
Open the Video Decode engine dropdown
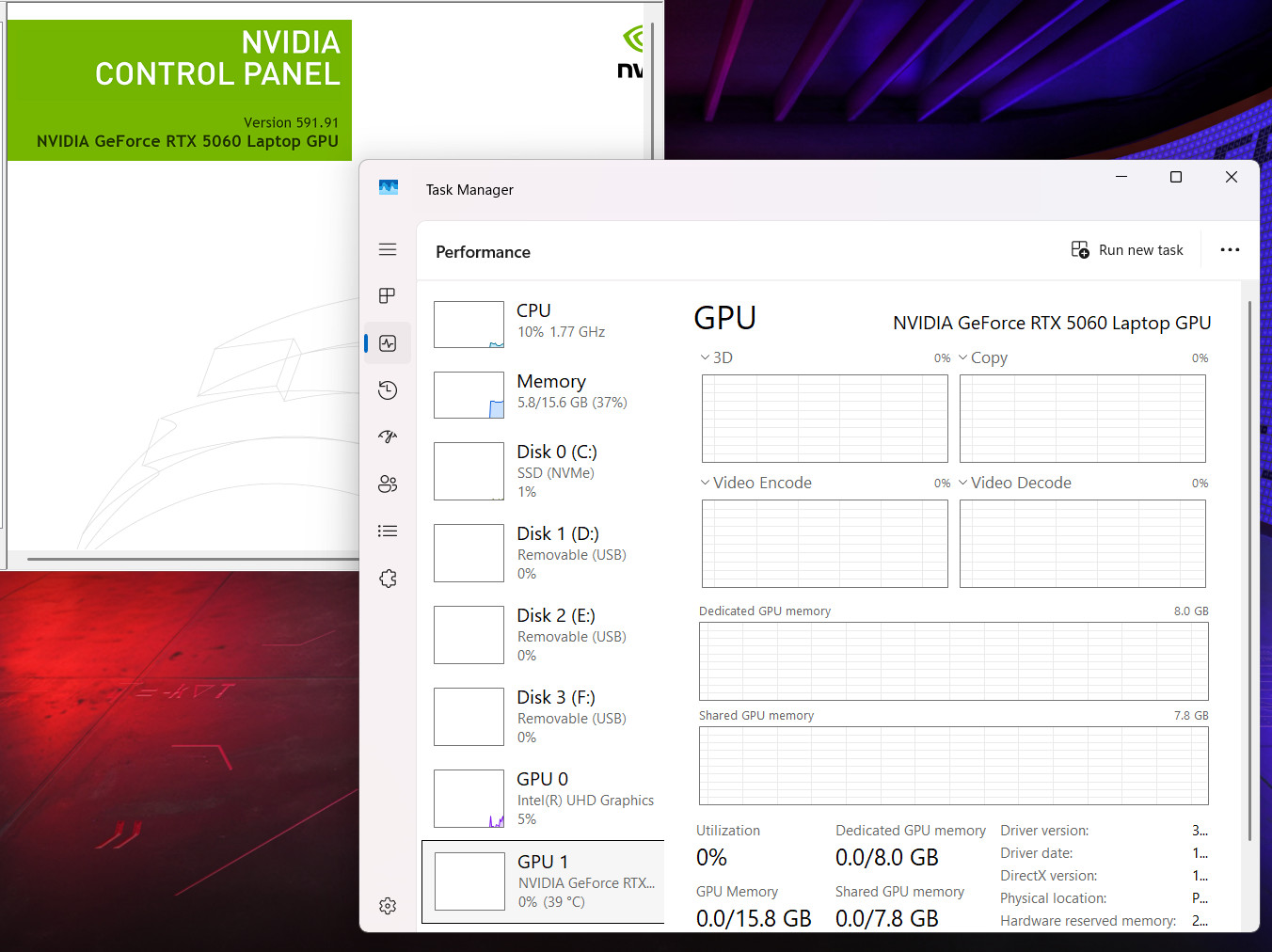962,483
